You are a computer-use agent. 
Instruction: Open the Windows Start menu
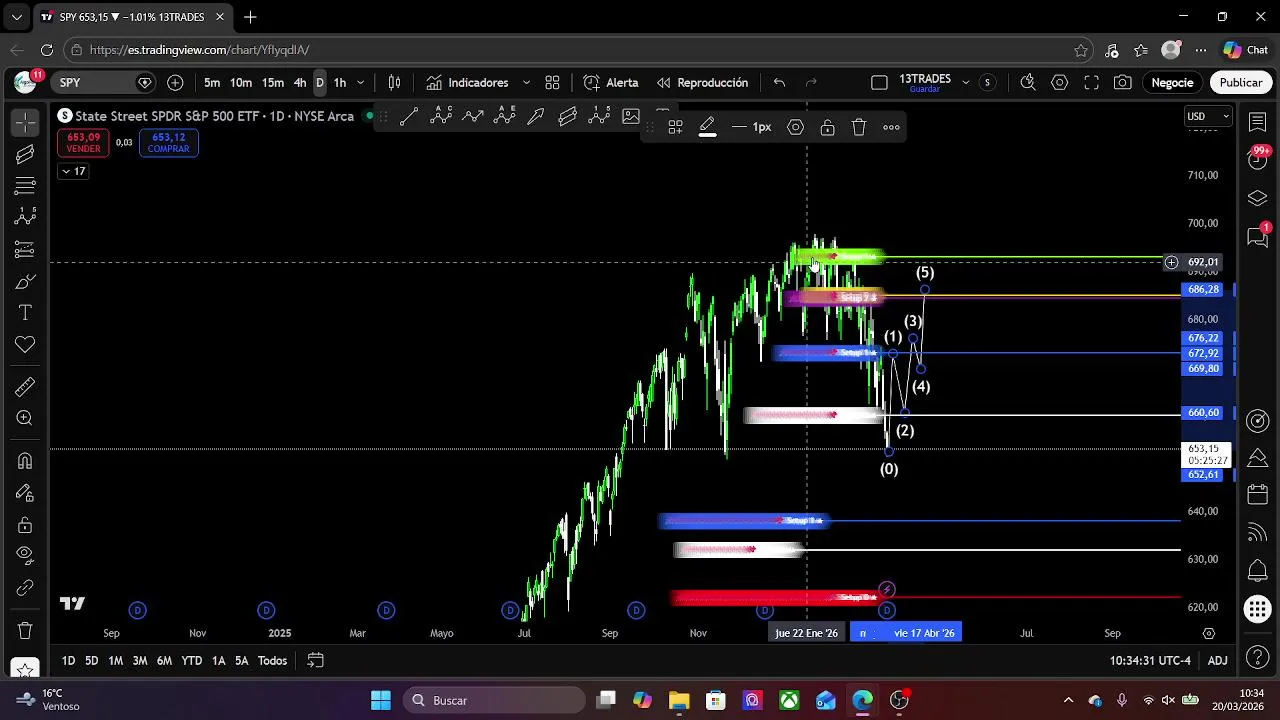pos(381,700)
